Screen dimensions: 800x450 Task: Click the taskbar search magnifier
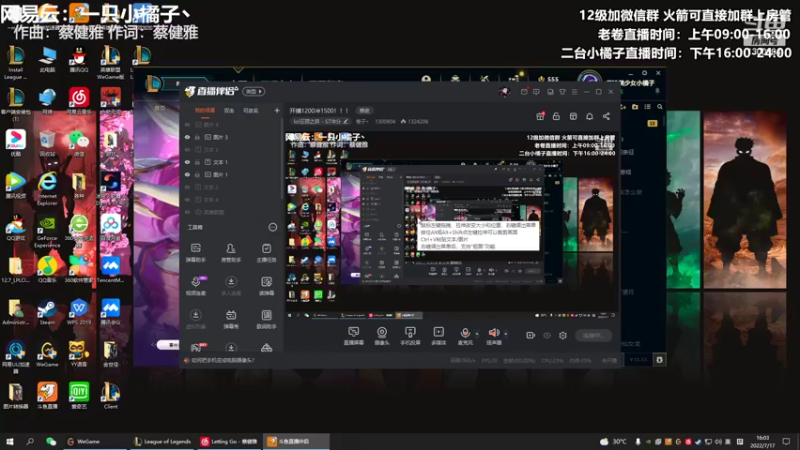[30, 441]
